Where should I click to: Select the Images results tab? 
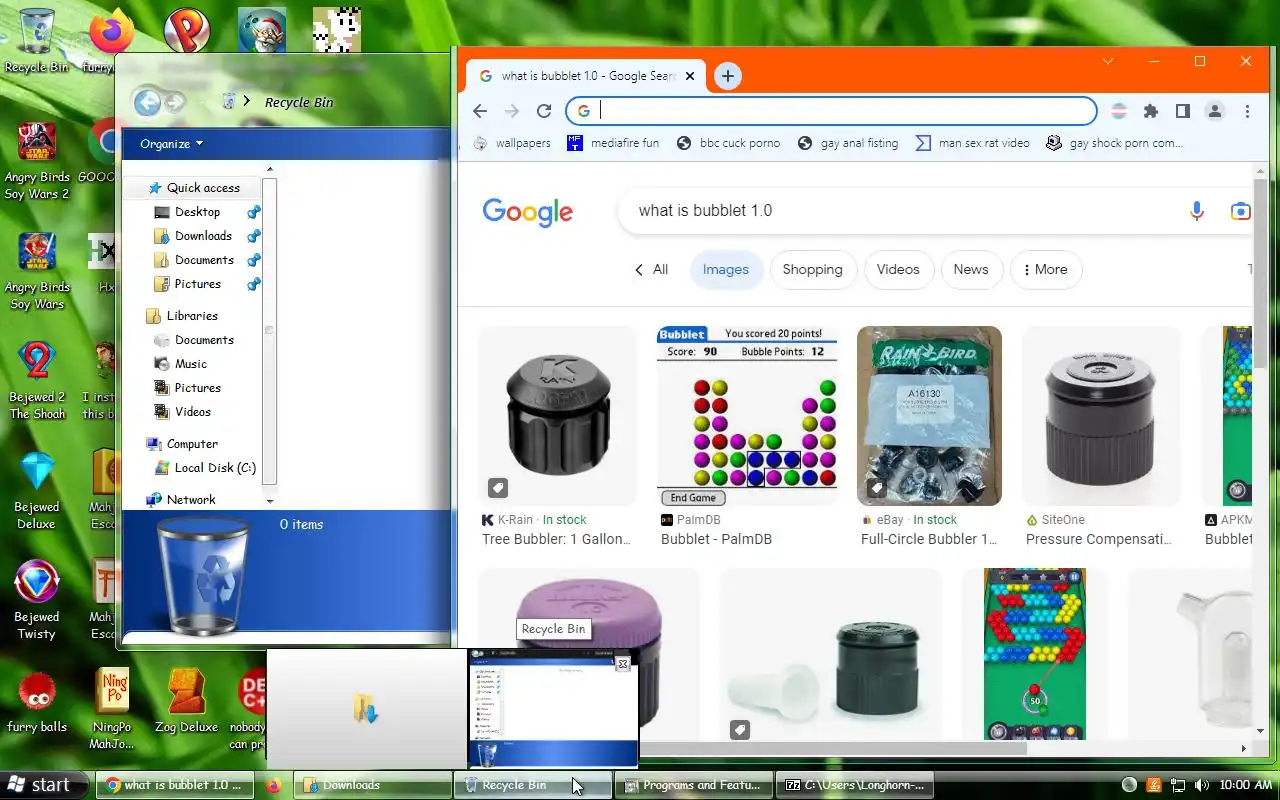(x=726, y=270)
